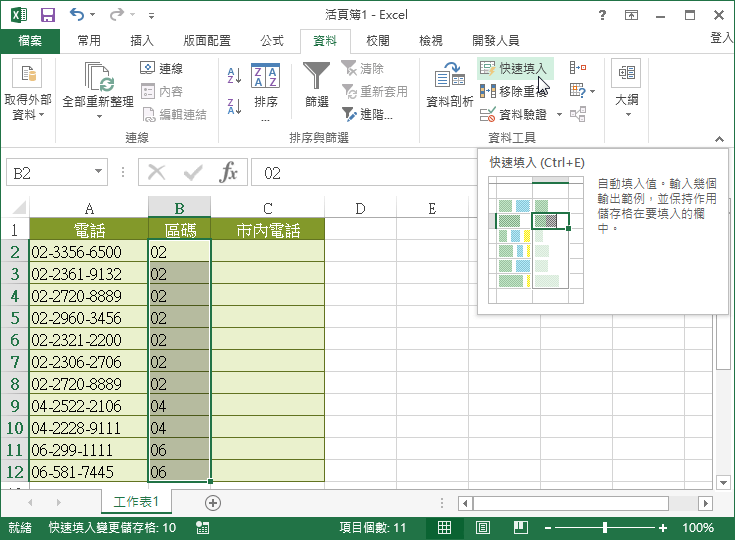This screenshot has height=540, width=735.
Task: Select cell with 04-2522-2106
Action: click(89, 406)
